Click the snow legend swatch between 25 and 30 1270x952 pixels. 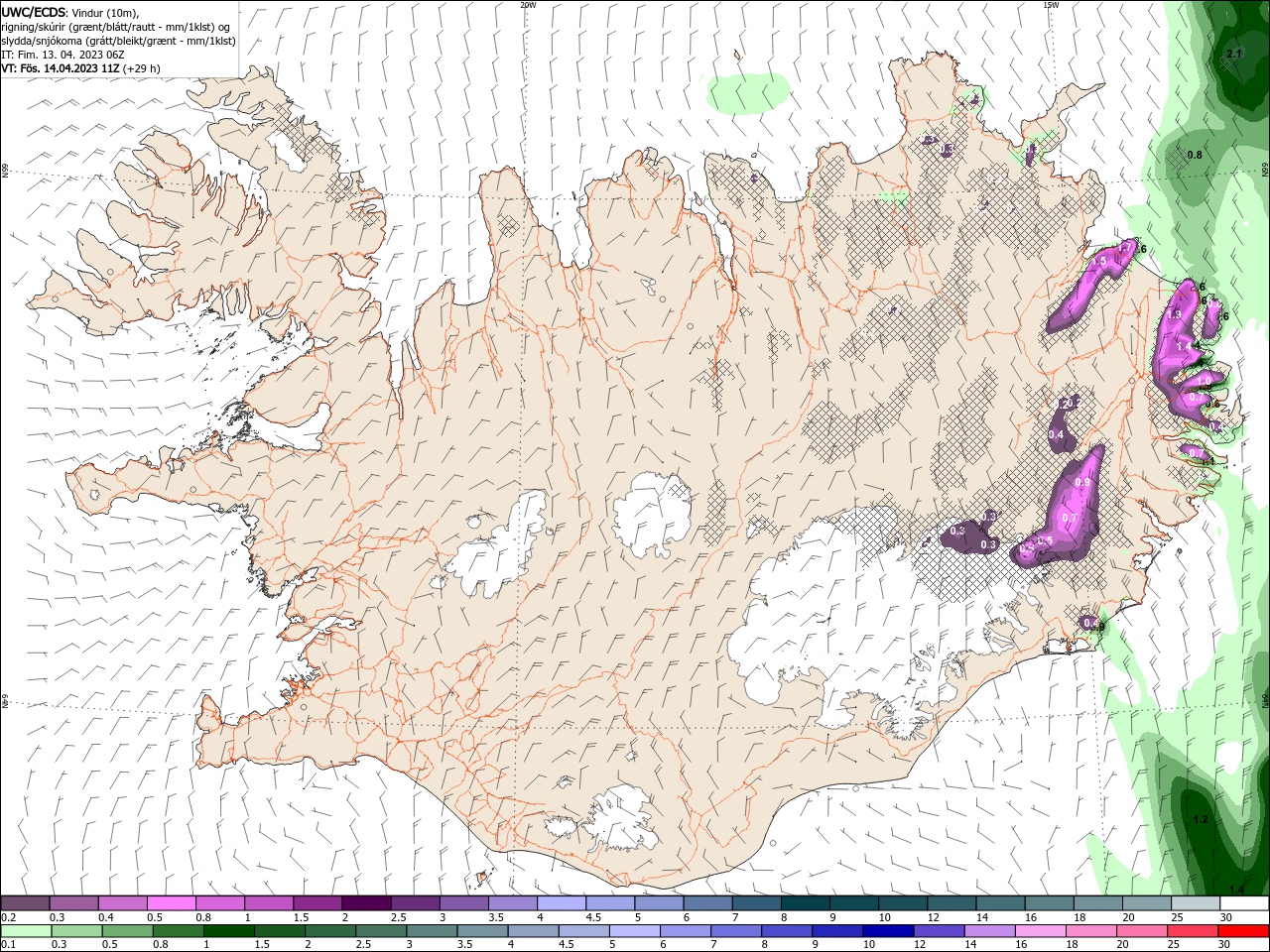[x=1195, y=903]
